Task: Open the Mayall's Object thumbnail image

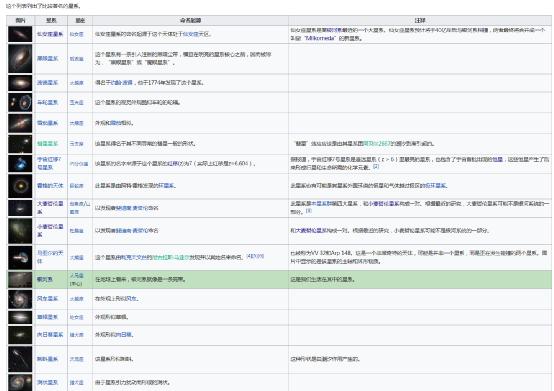Action: point(20,257)
